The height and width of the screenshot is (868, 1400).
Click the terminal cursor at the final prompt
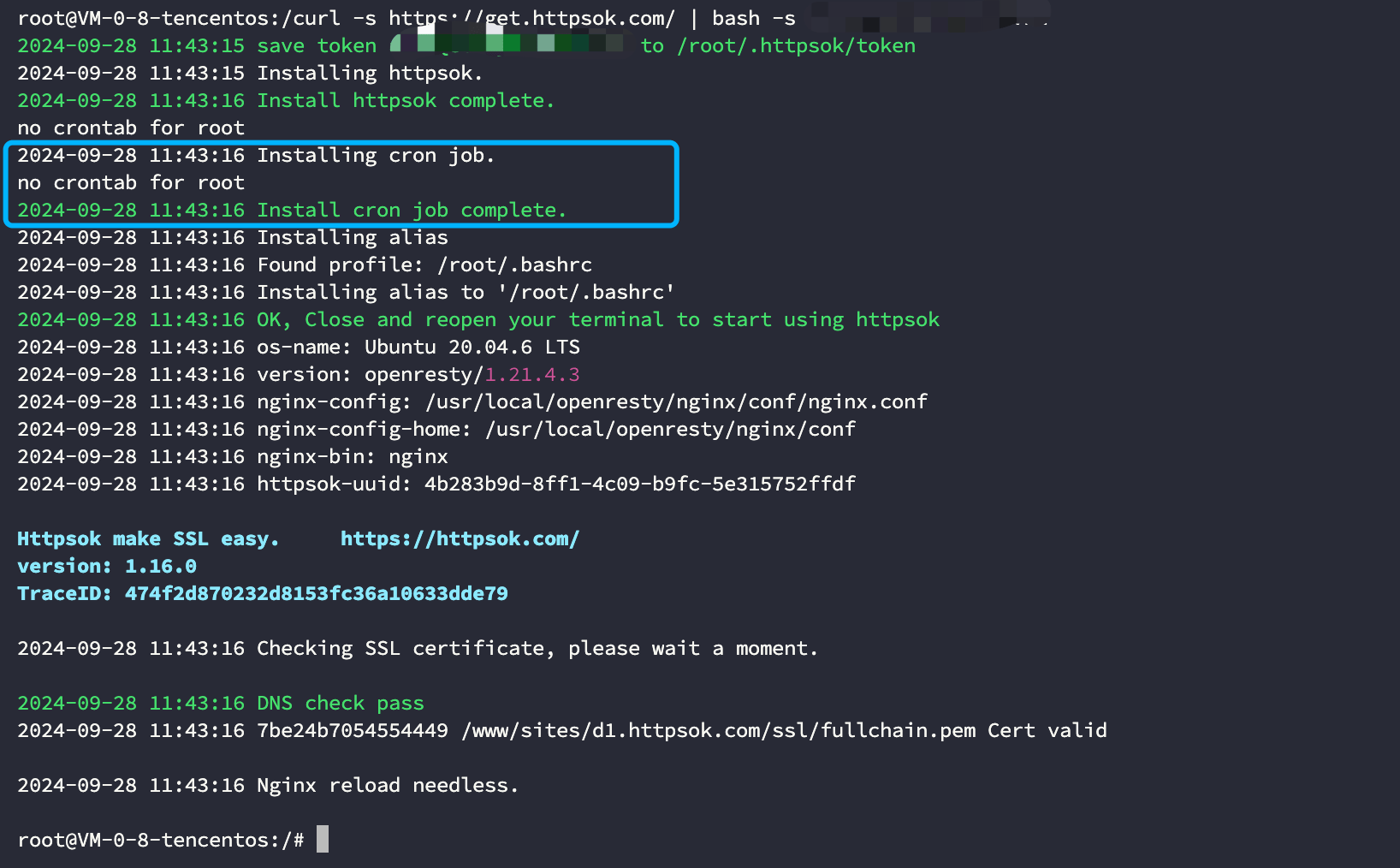[x=323, y=839]
